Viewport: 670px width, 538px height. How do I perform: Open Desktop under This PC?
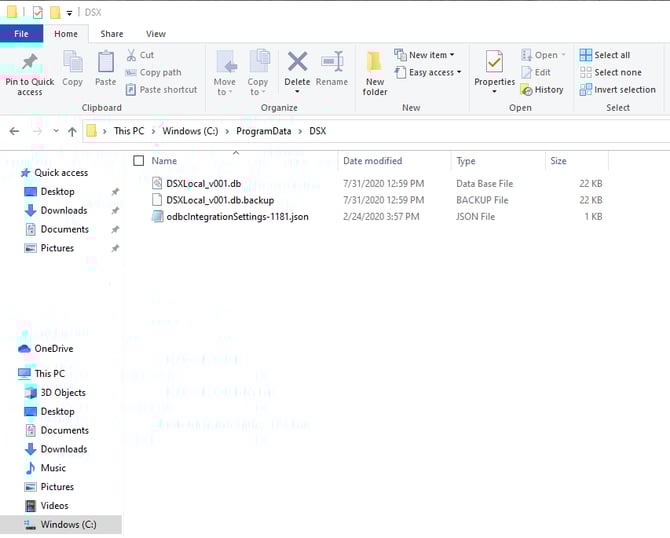pos(57,411)
